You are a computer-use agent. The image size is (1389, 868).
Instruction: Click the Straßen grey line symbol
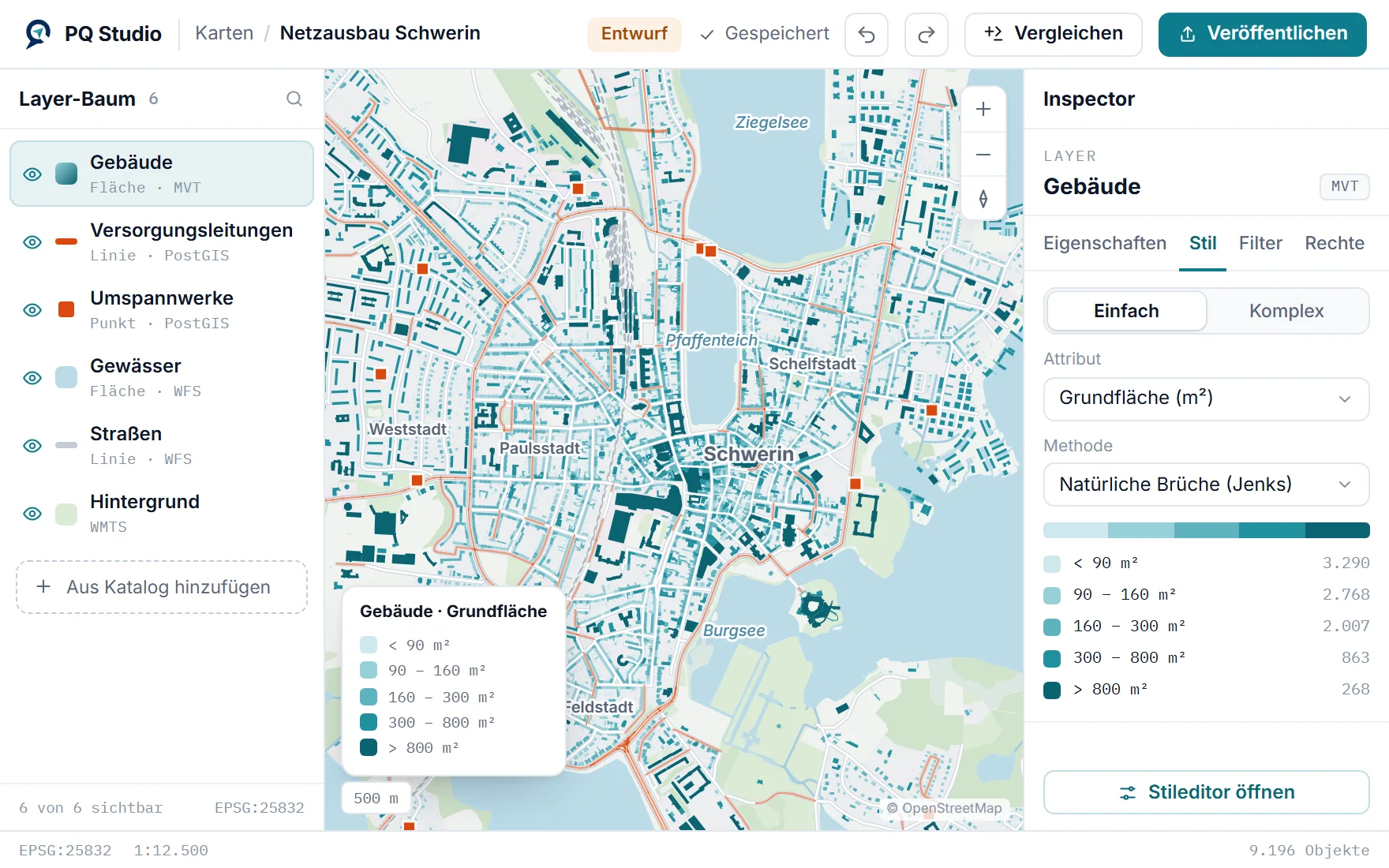(66, 445)
